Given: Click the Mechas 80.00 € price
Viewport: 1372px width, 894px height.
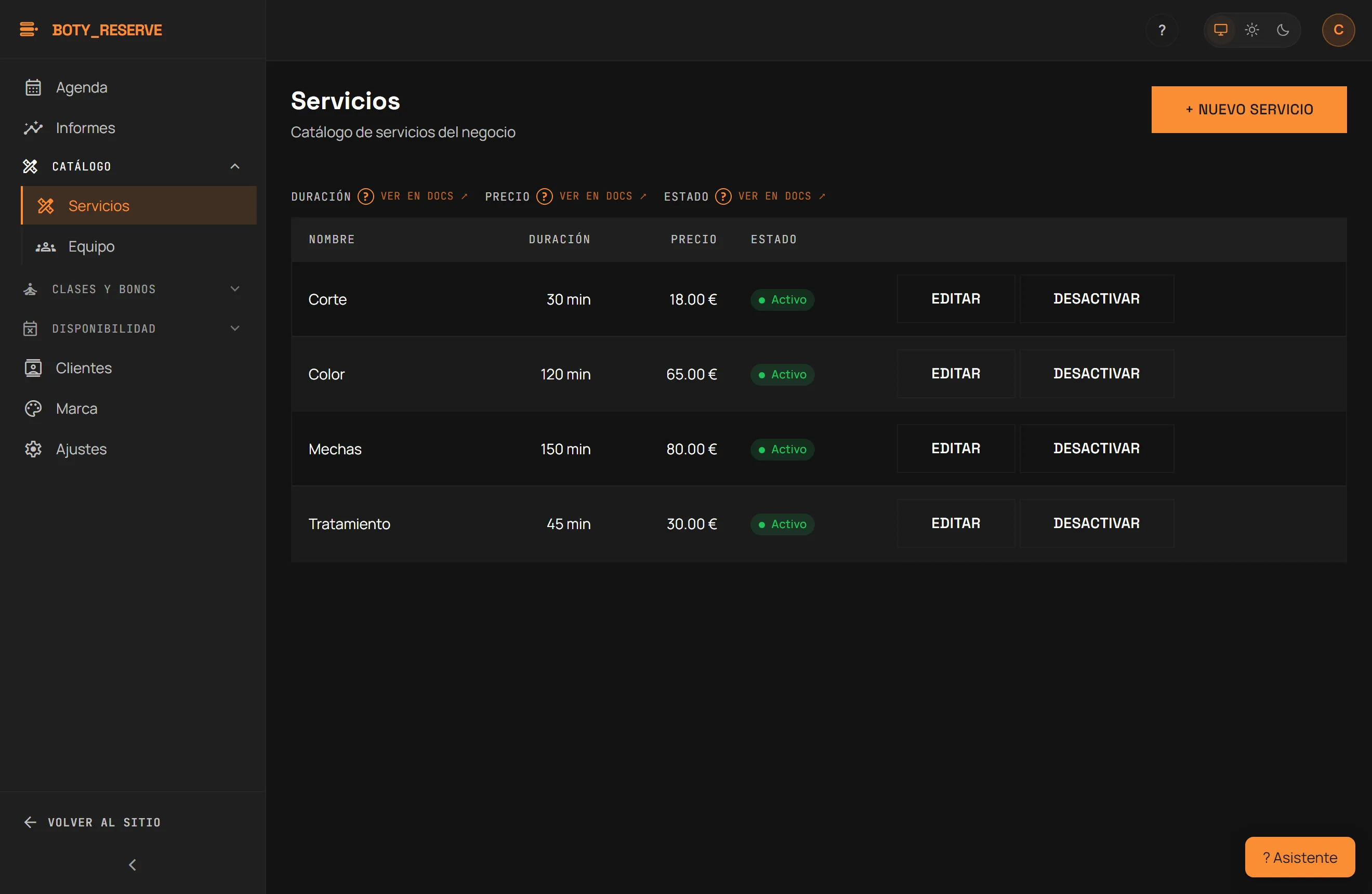Looking at the screenshot, I should coord(691,449).
